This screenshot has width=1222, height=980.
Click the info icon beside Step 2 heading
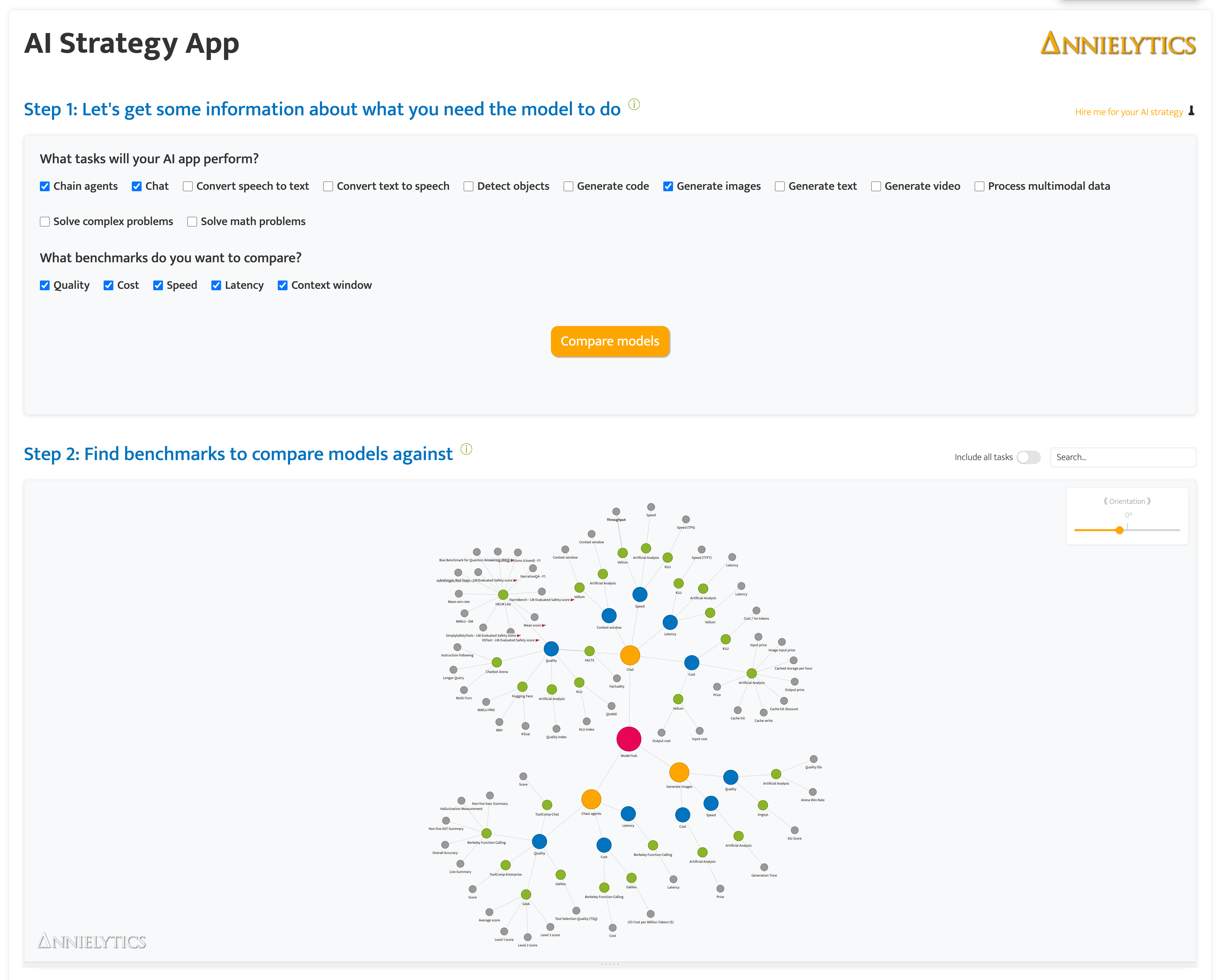point(467,449)
